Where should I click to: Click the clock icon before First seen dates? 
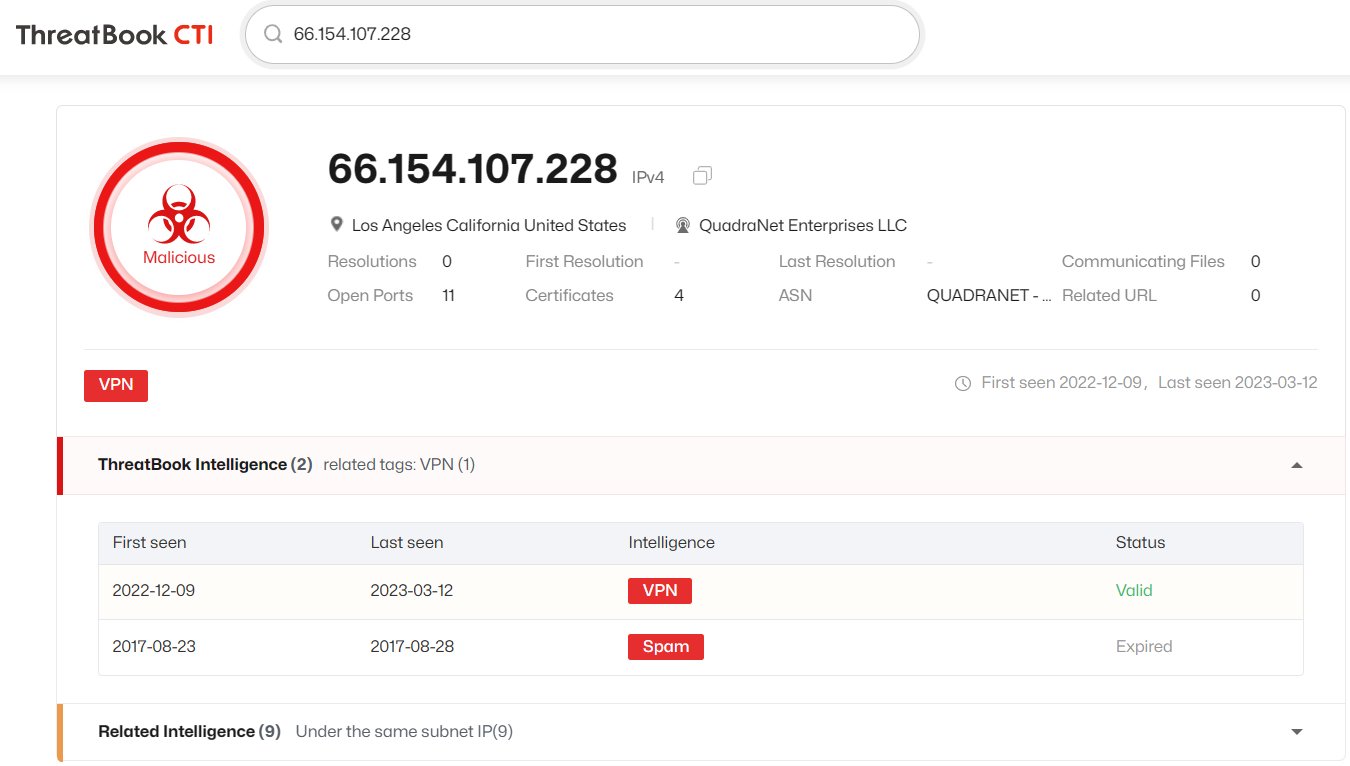(x=963, y=383)
